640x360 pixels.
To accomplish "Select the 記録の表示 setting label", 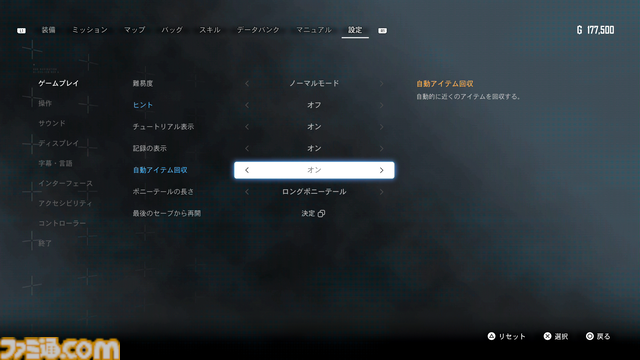I will [x=149, y=148].
